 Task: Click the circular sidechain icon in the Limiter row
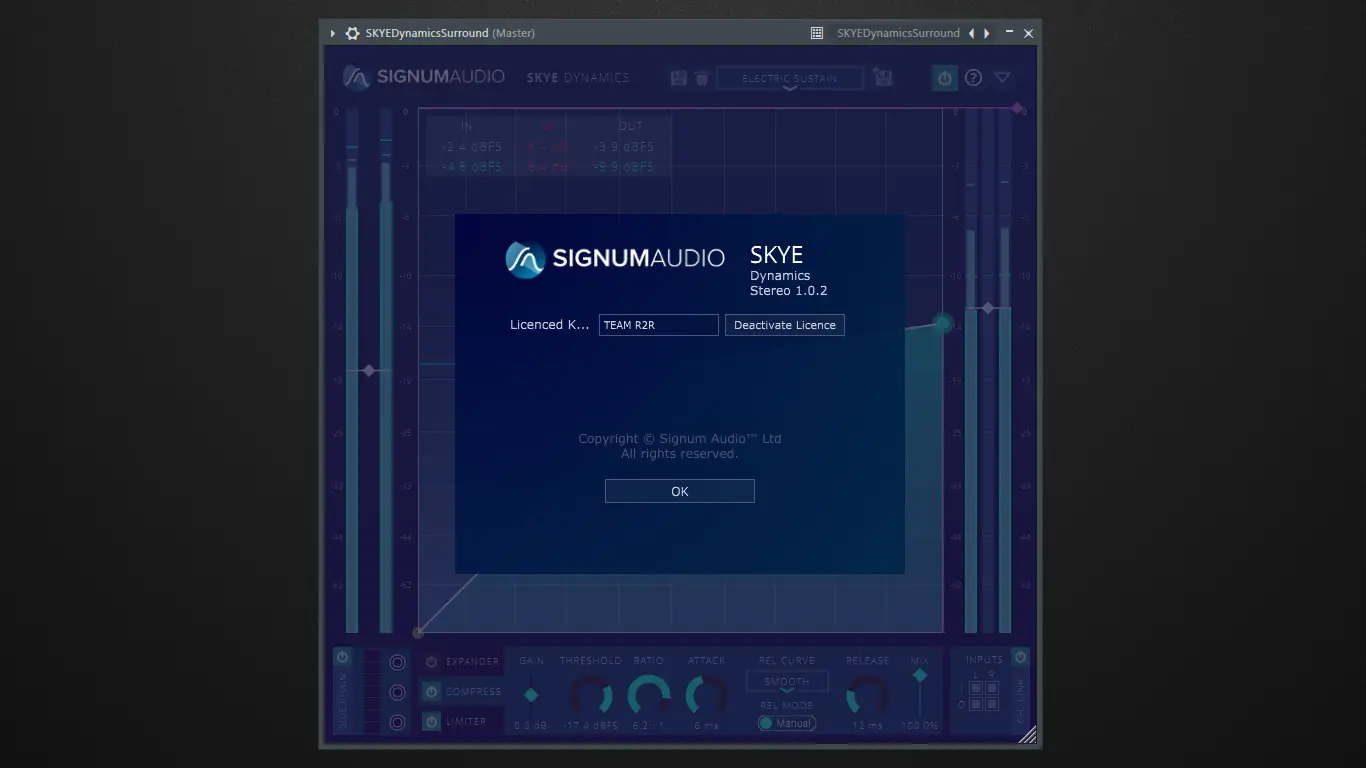(x=397, y=722)
